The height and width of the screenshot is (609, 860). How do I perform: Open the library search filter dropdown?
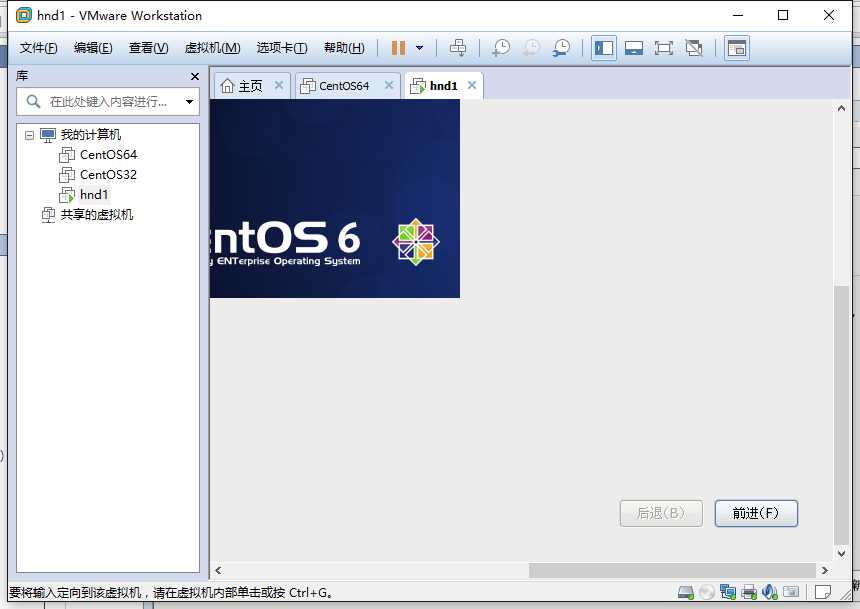click(189, 102)
